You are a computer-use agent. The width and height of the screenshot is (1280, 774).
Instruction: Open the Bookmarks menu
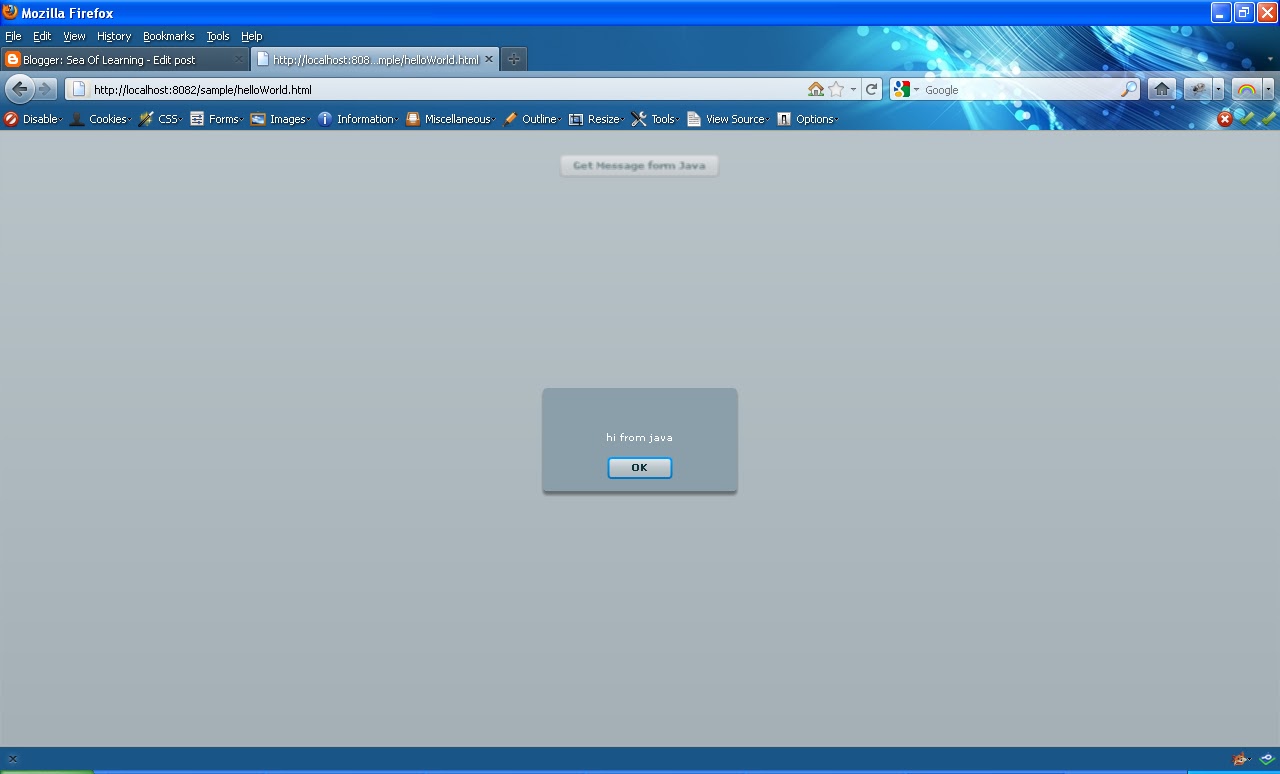pos(168,36)
